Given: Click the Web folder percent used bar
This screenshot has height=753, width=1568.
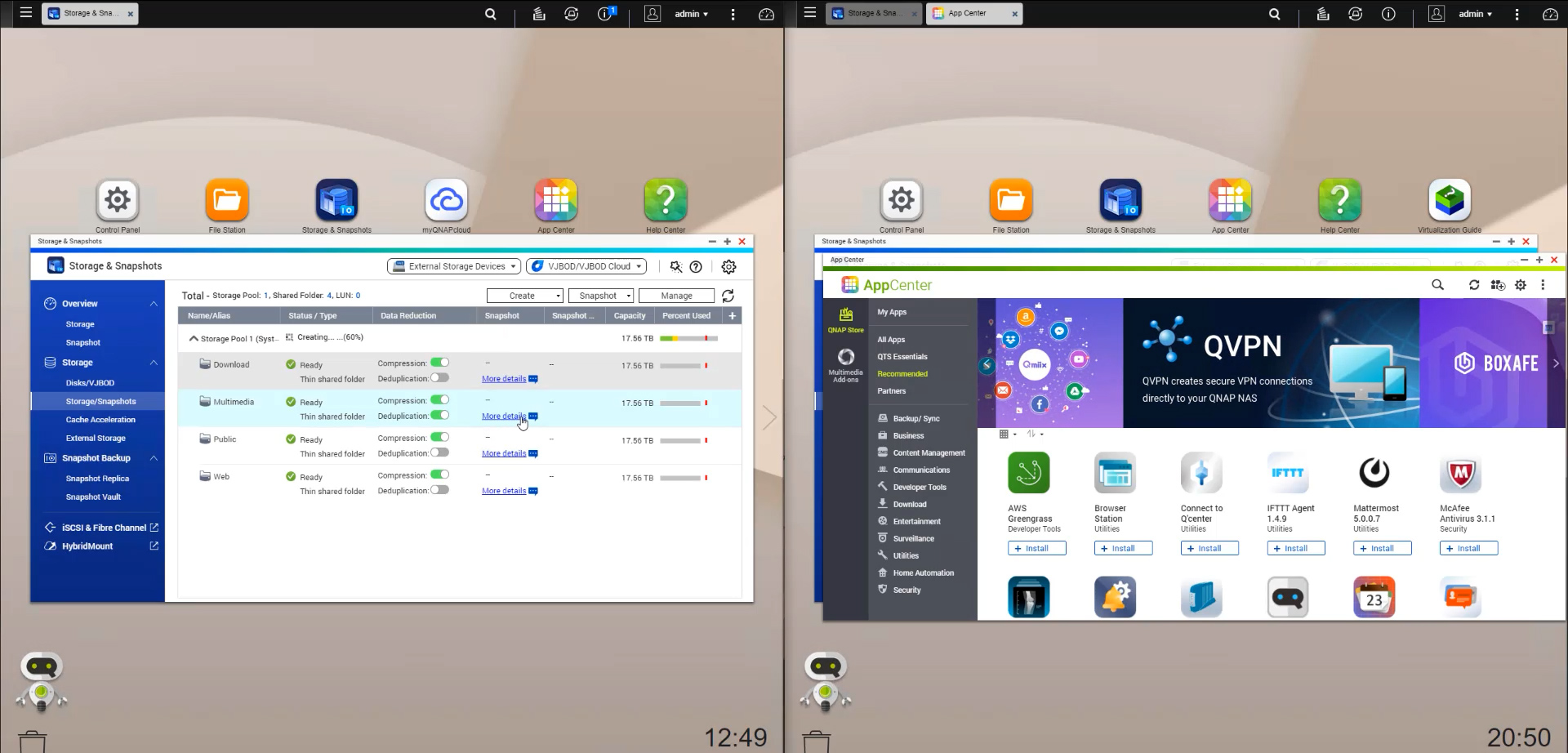Looking at the screenshot, I should tap(684, 478).
